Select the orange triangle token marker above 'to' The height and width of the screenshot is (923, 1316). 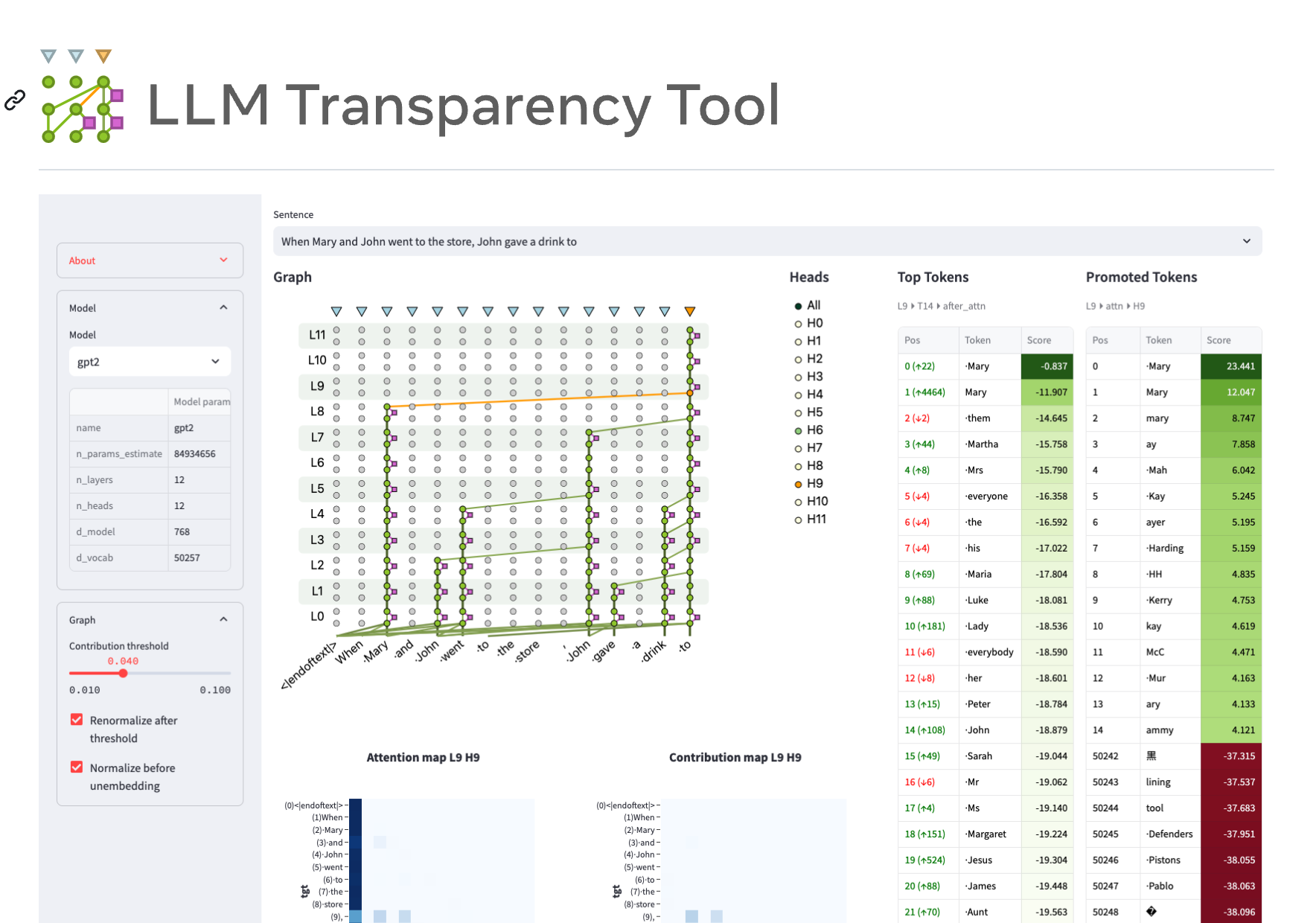coord(690,311)
